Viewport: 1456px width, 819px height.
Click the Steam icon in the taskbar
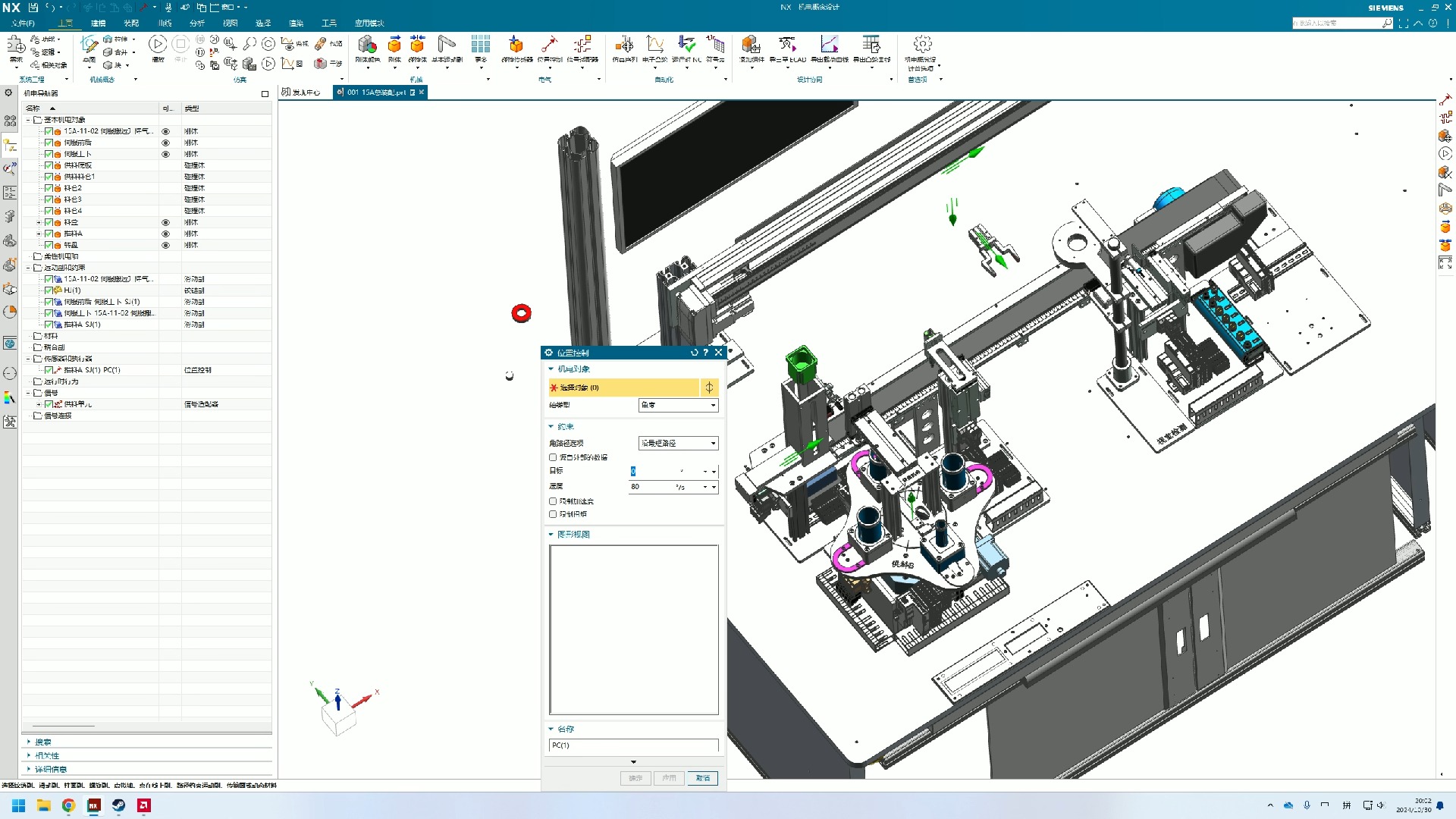[119, 805]
